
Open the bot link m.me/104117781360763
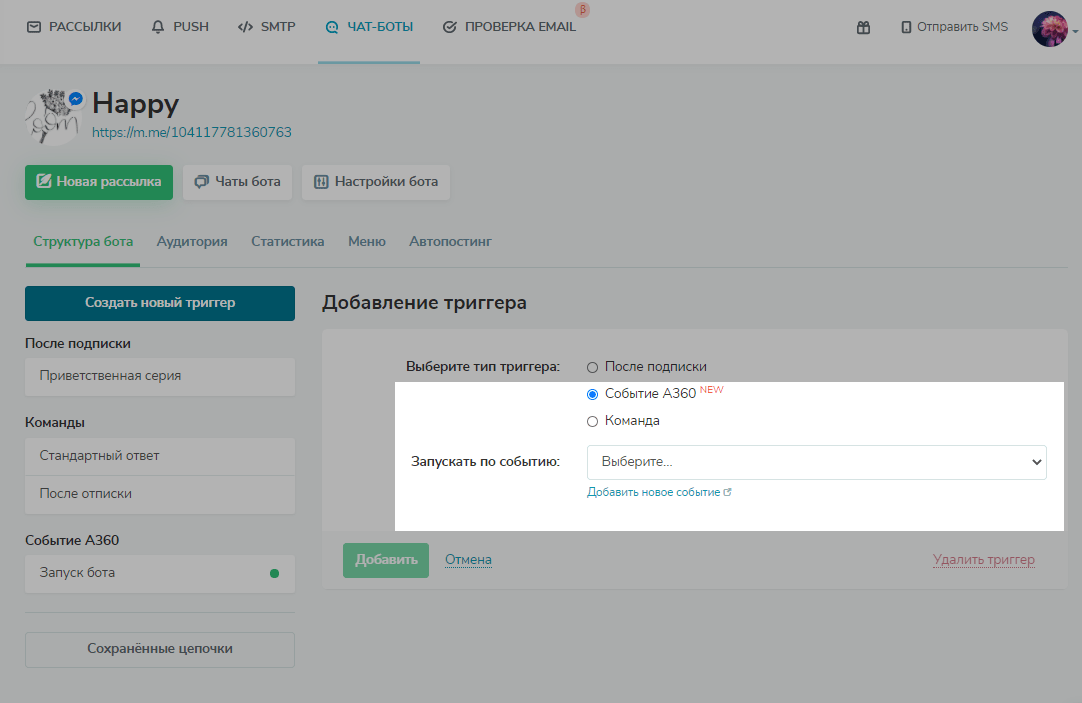coord(192,132)
